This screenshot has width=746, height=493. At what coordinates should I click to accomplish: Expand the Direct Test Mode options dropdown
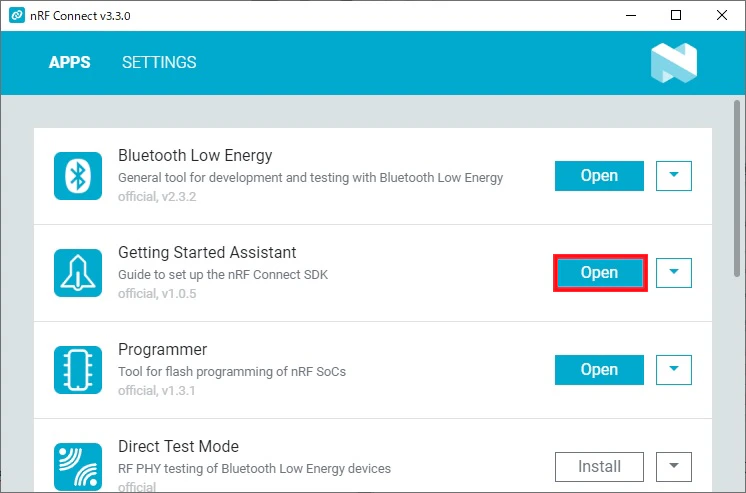click(674, 467)
